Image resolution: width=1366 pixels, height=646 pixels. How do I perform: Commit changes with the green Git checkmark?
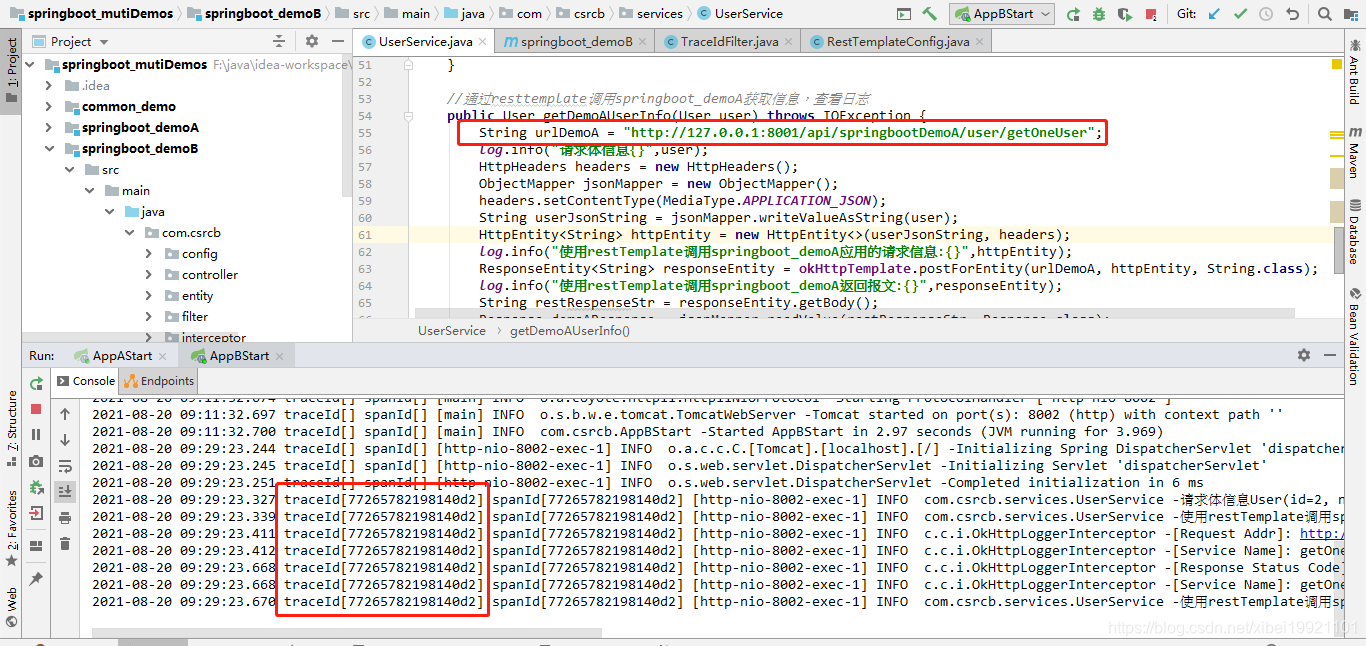pyautogui.click(x=1240, y=14)
